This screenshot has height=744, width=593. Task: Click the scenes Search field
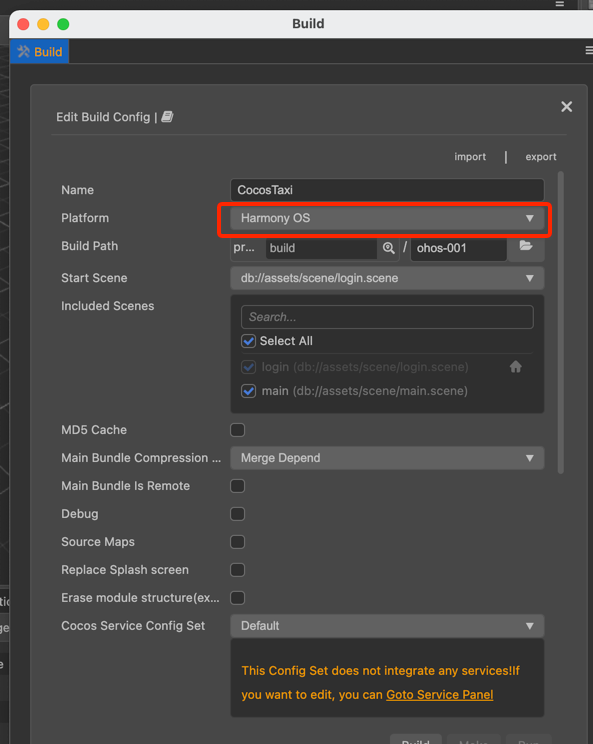click(387, 317)
